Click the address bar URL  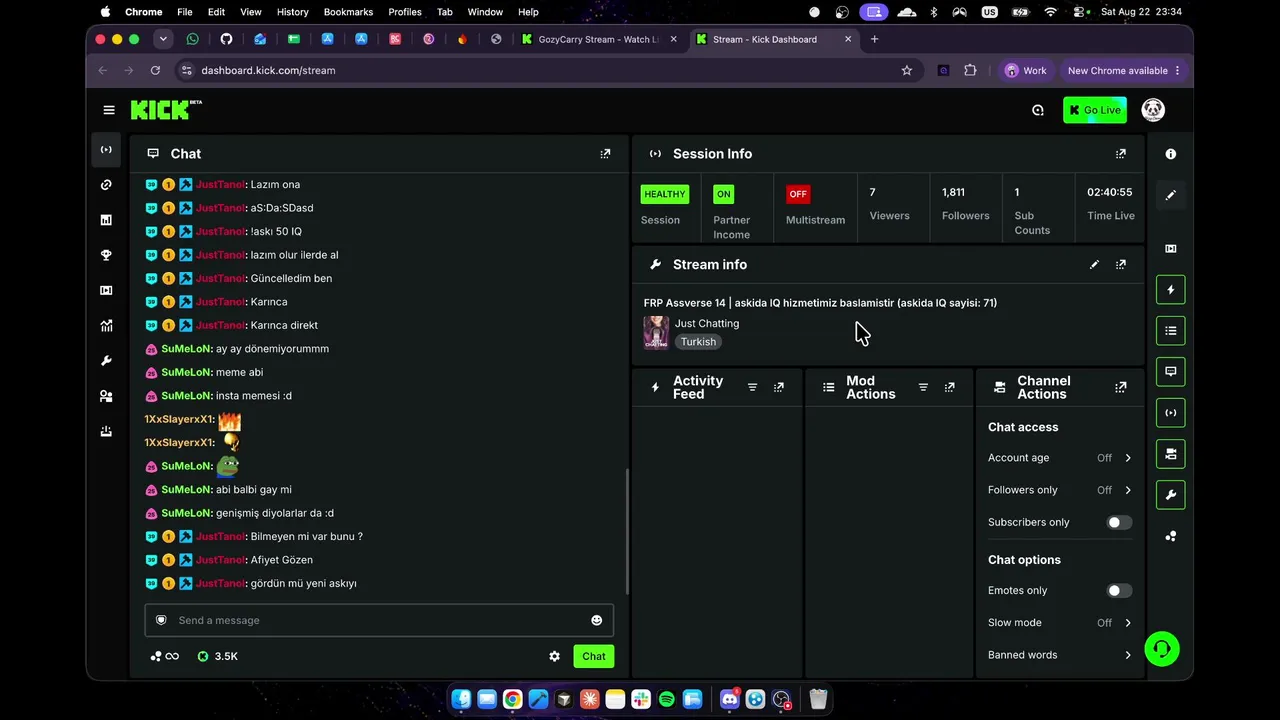tap(268, 70)
